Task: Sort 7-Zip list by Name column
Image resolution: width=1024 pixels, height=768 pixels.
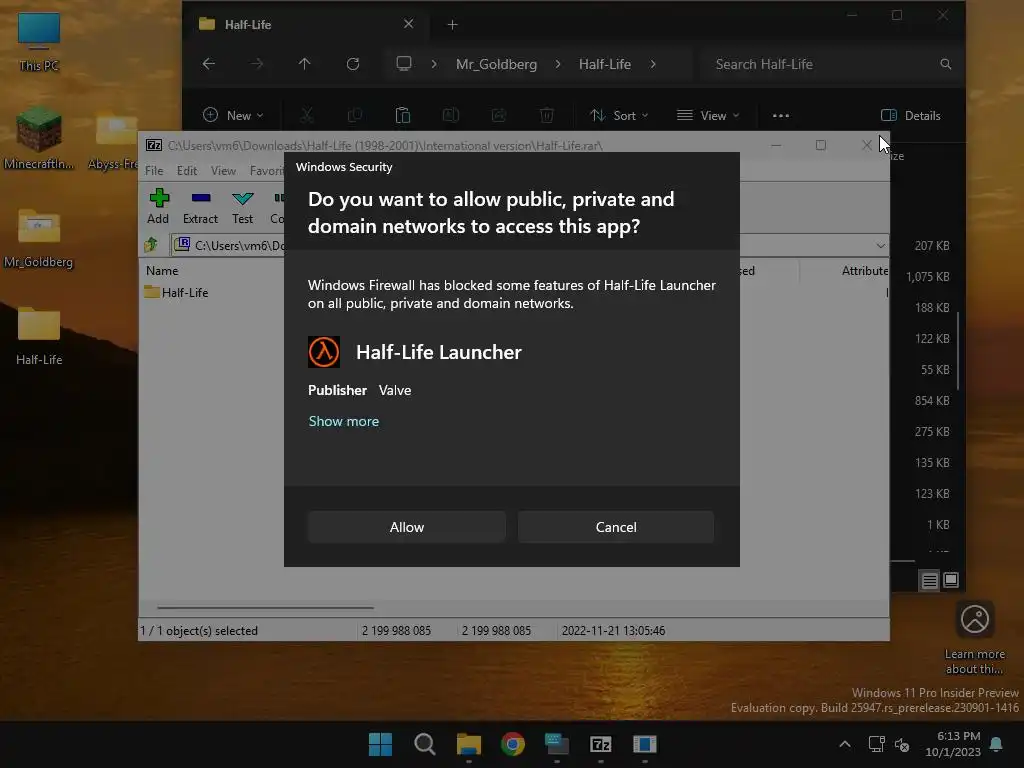Action: point(162,270)
